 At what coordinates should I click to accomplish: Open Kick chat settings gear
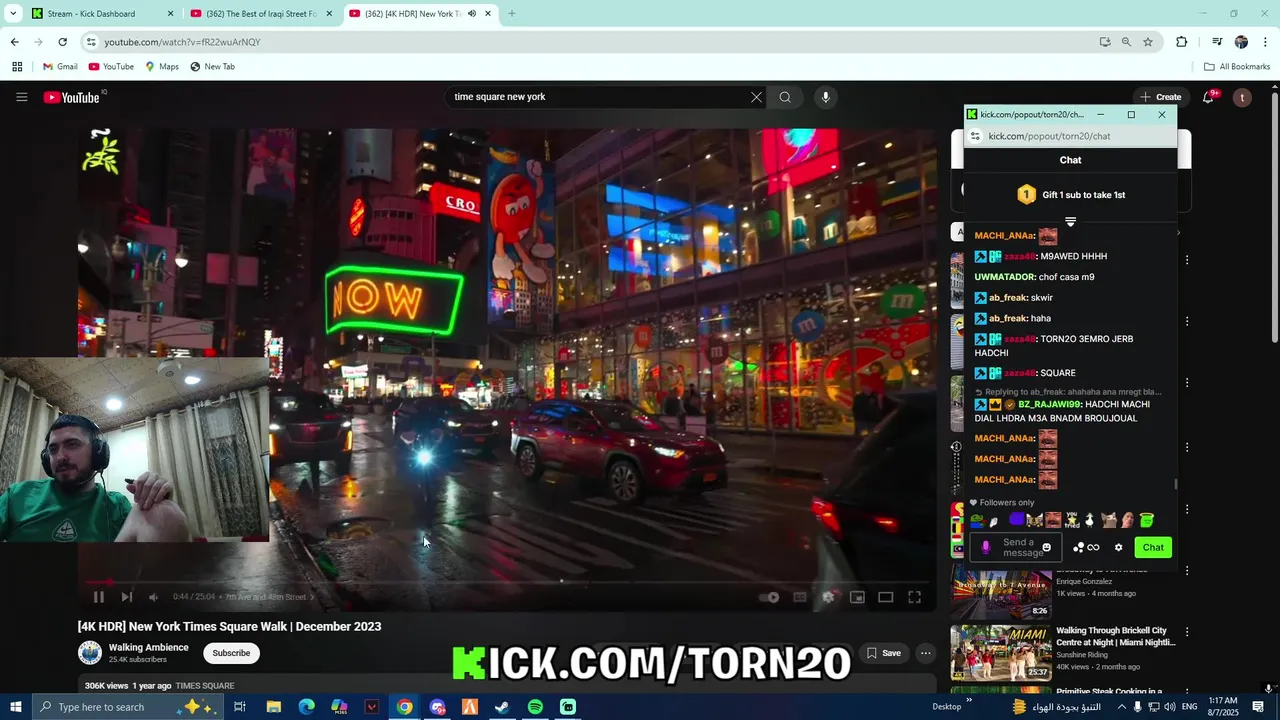(x=1118, y=548)
